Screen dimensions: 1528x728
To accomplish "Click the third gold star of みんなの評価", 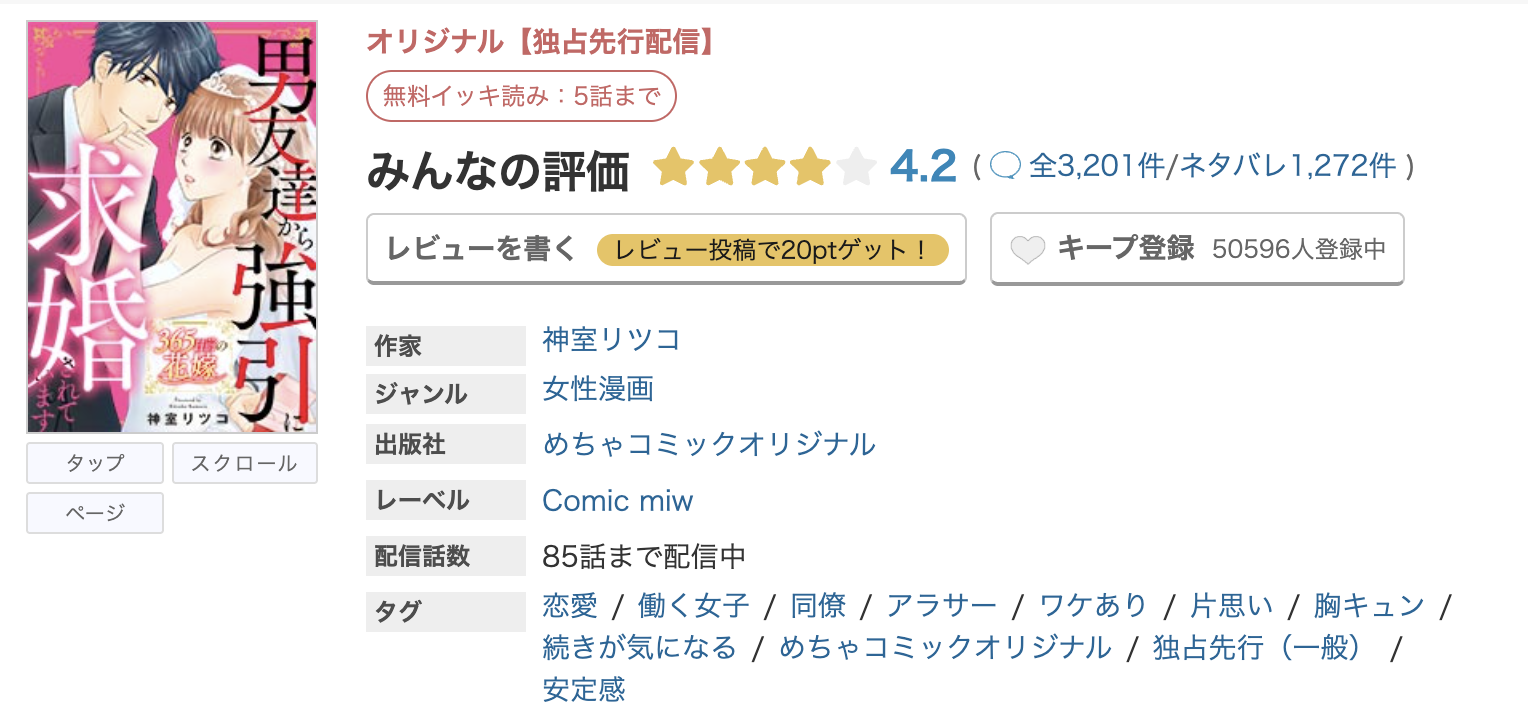I will 764,167.
